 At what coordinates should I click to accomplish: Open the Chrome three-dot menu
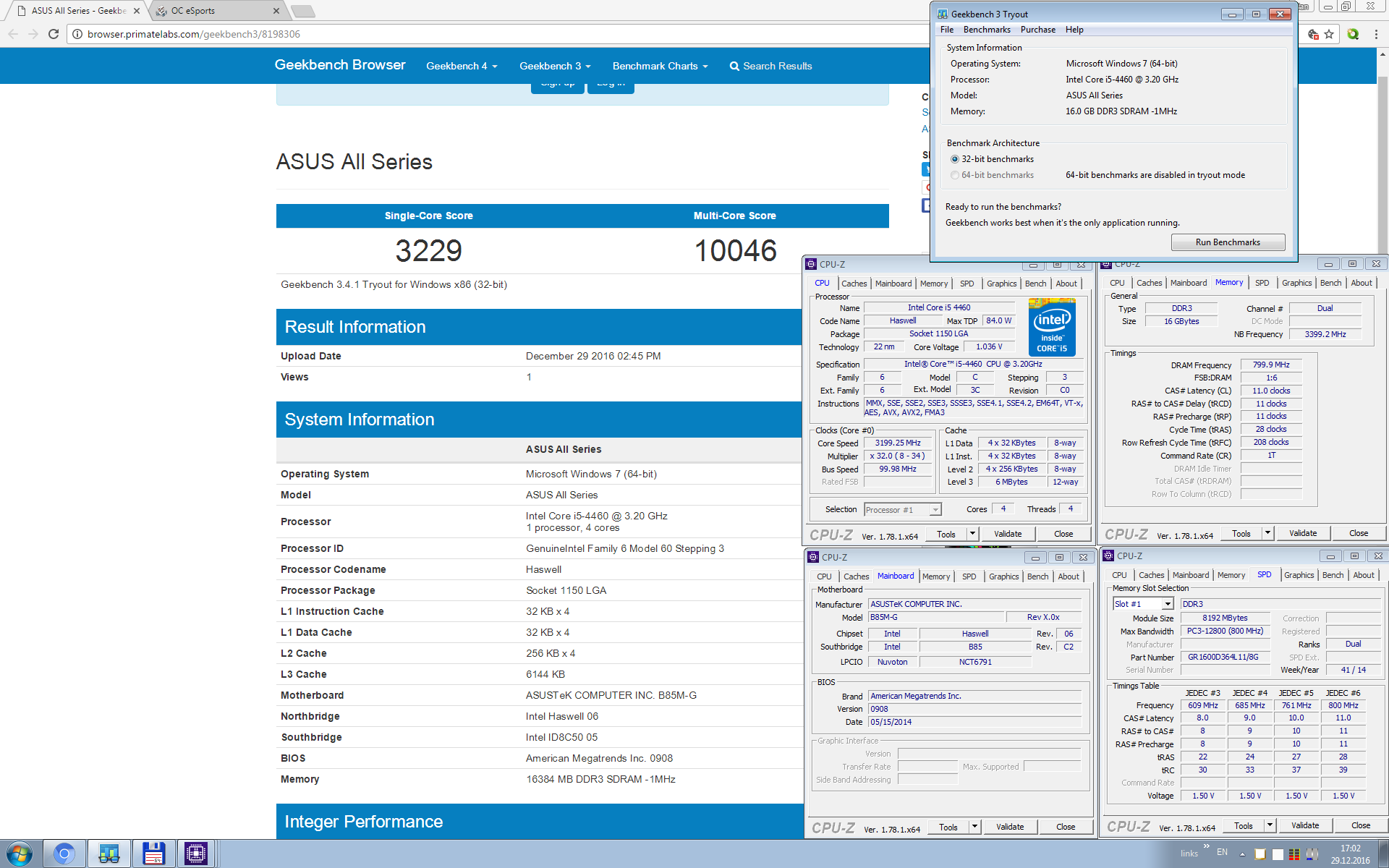(1377, 34)
